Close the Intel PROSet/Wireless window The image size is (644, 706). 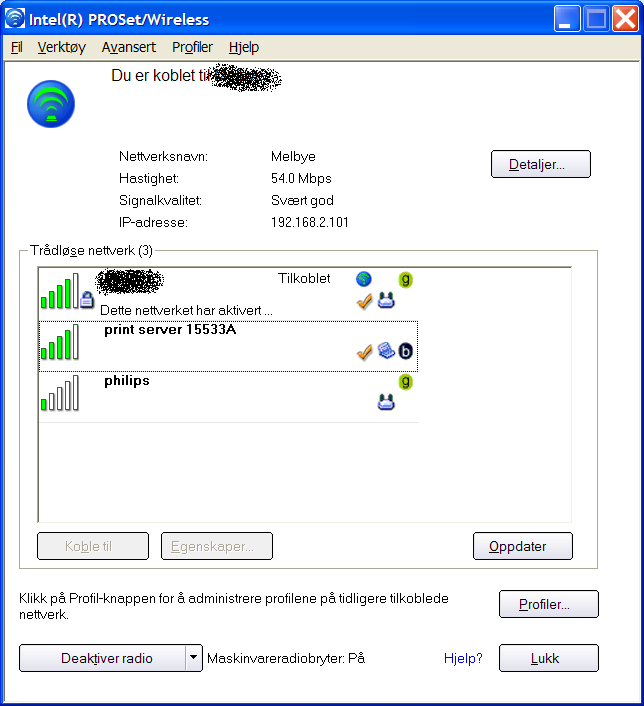click(x=626, y=19)
